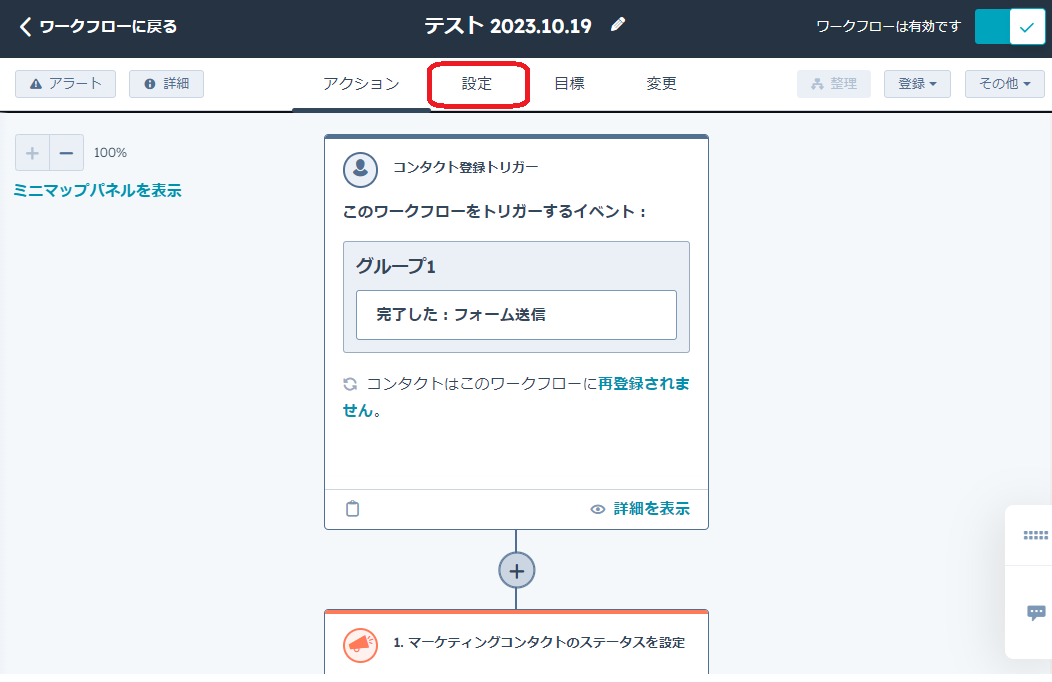Select the グループ1 group heading
1052x682 pixels.
pos(396,266)
